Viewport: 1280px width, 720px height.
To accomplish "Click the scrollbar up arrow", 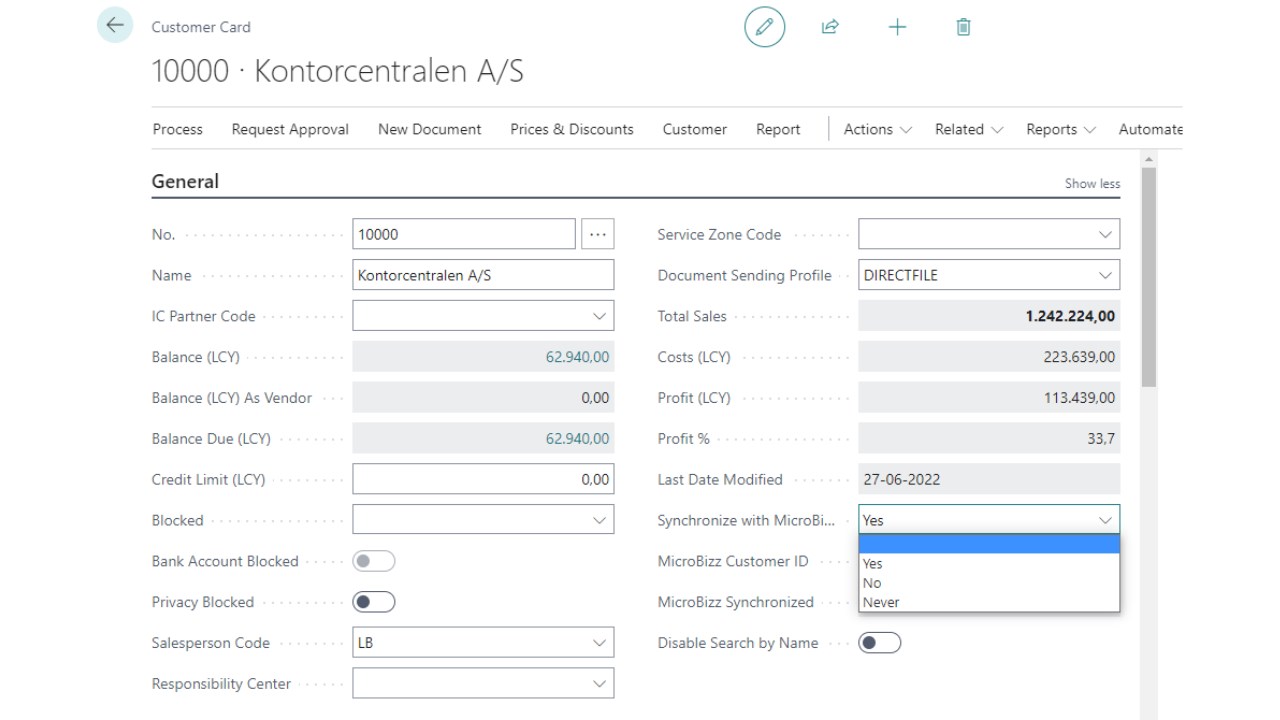I will coord(1149,159).
